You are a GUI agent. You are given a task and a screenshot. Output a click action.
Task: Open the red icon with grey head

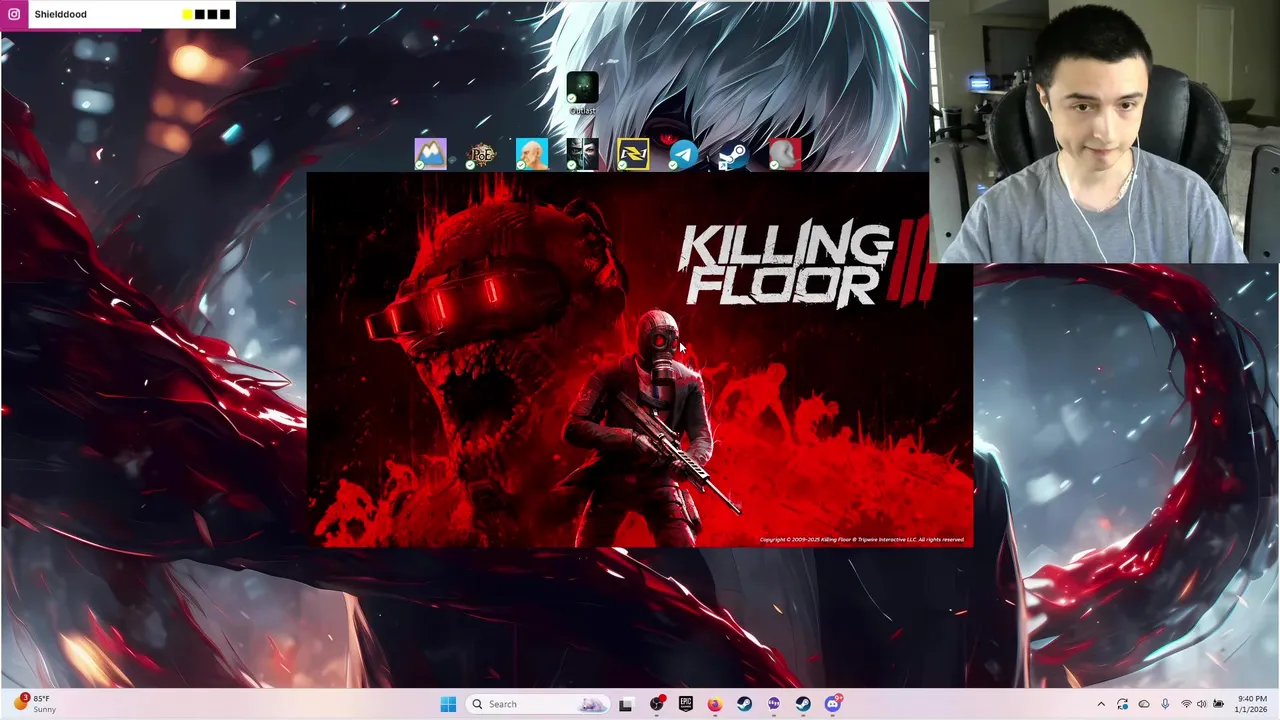tap(785, 154)
